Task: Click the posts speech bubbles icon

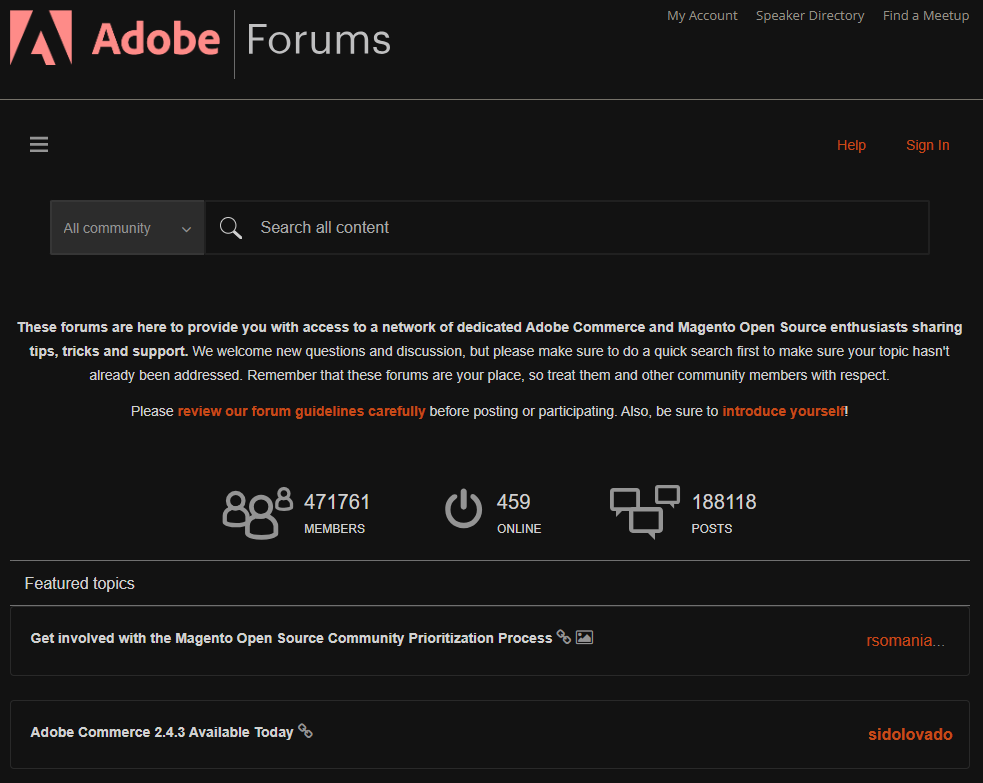Action: tap(644, 512)
